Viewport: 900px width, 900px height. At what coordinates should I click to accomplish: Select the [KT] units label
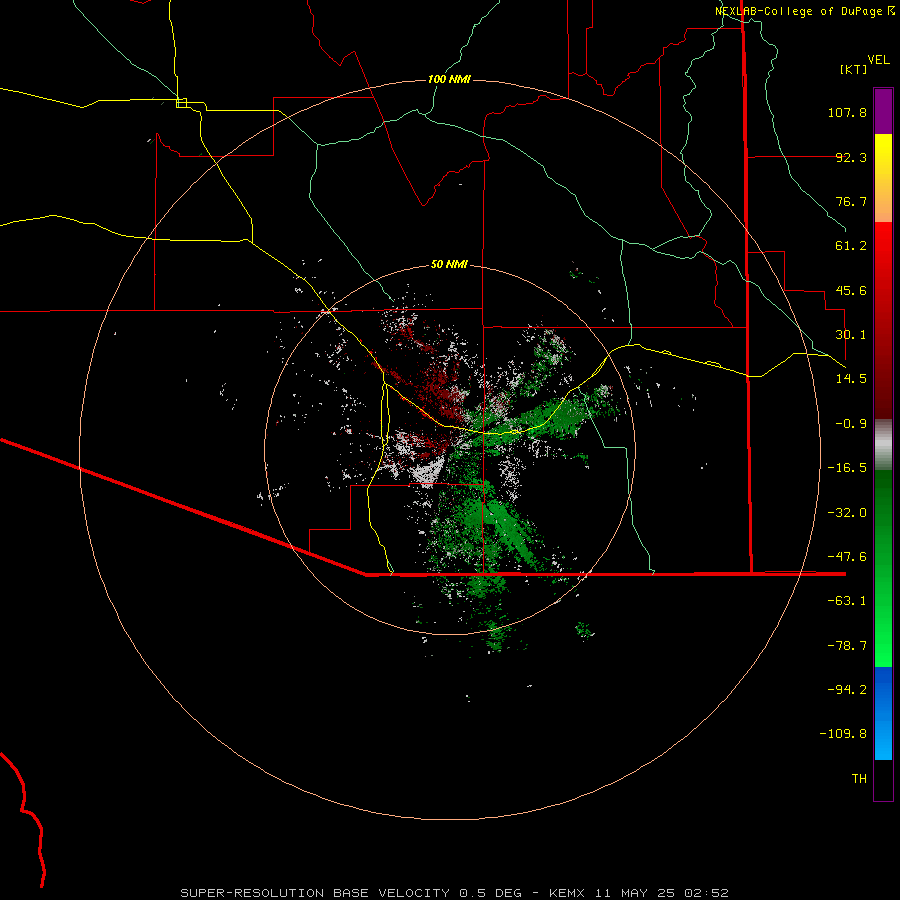pyautogui.click(x=854, y=69)
